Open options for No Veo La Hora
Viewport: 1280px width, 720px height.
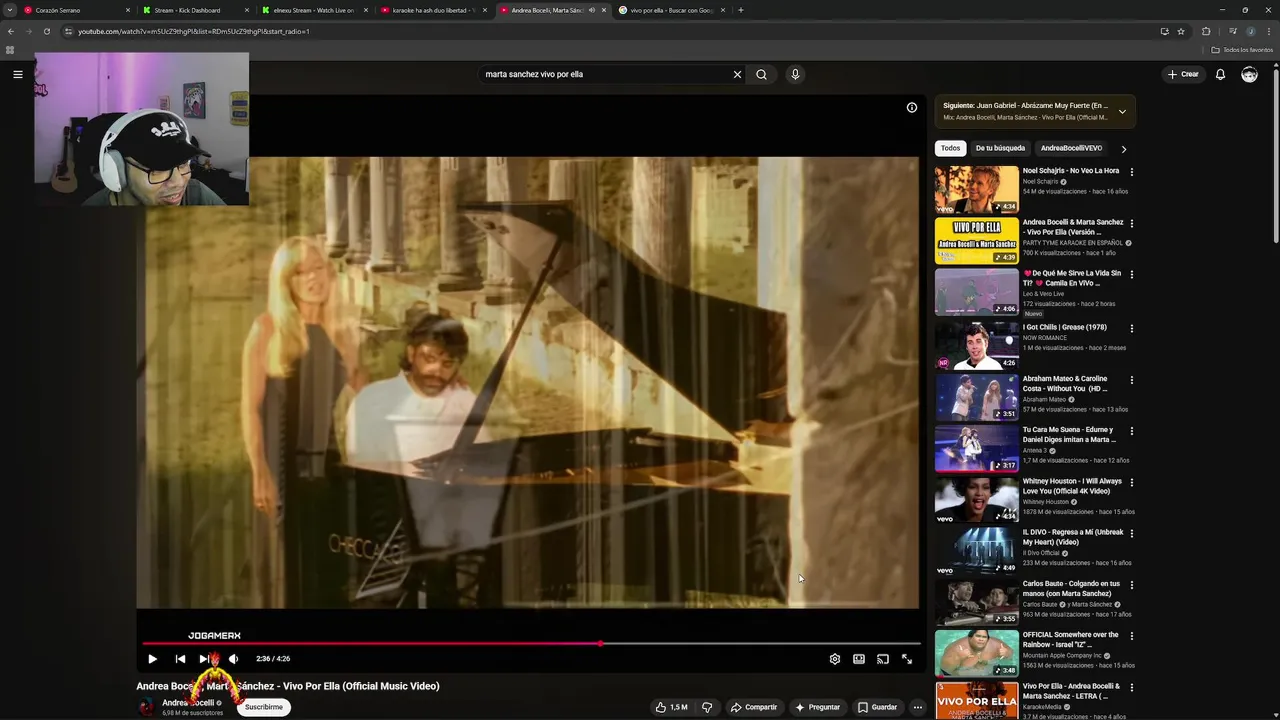click(1131, 172)
